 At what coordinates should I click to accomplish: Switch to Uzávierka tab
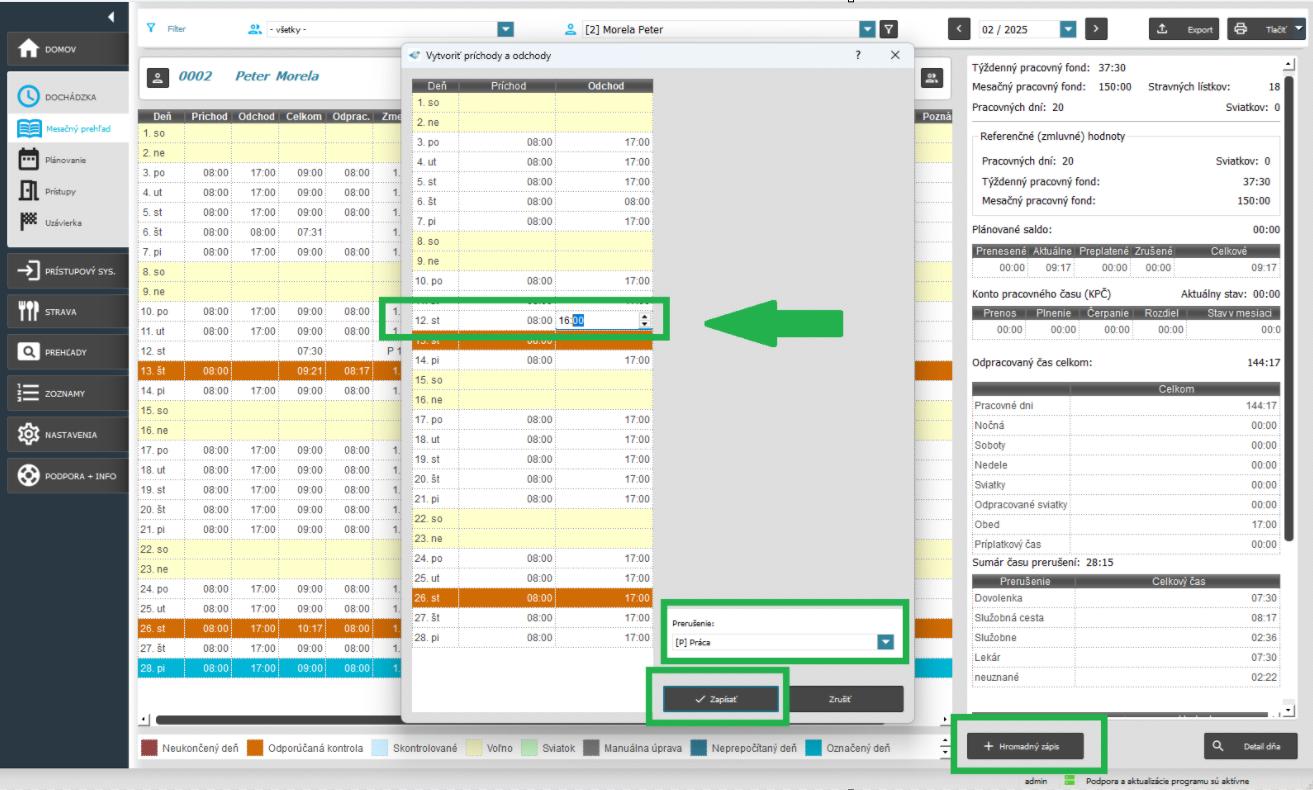66,221
